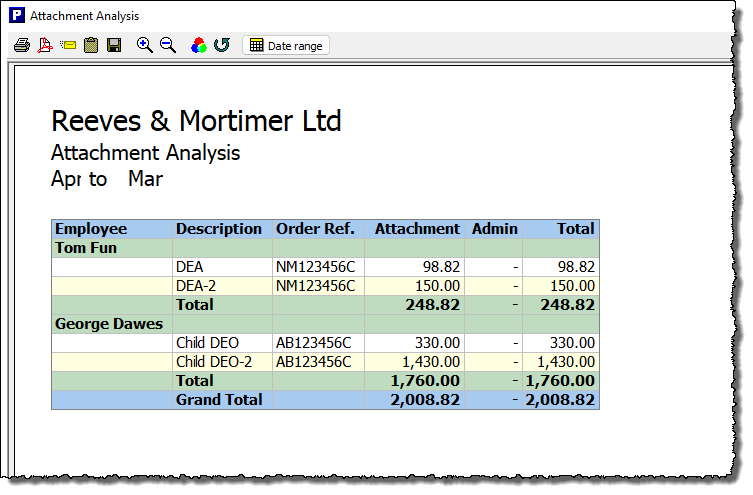Screen dimensions: 753x495
Task: Open the colour scheme icon
Action: pyautogui.click(x=198, y=46)
